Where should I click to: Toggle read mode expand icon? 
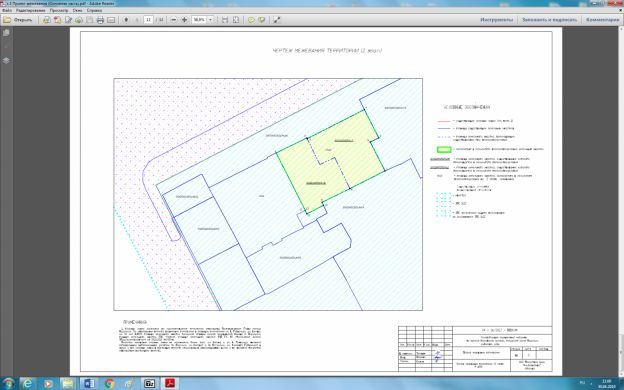point(277,20)
